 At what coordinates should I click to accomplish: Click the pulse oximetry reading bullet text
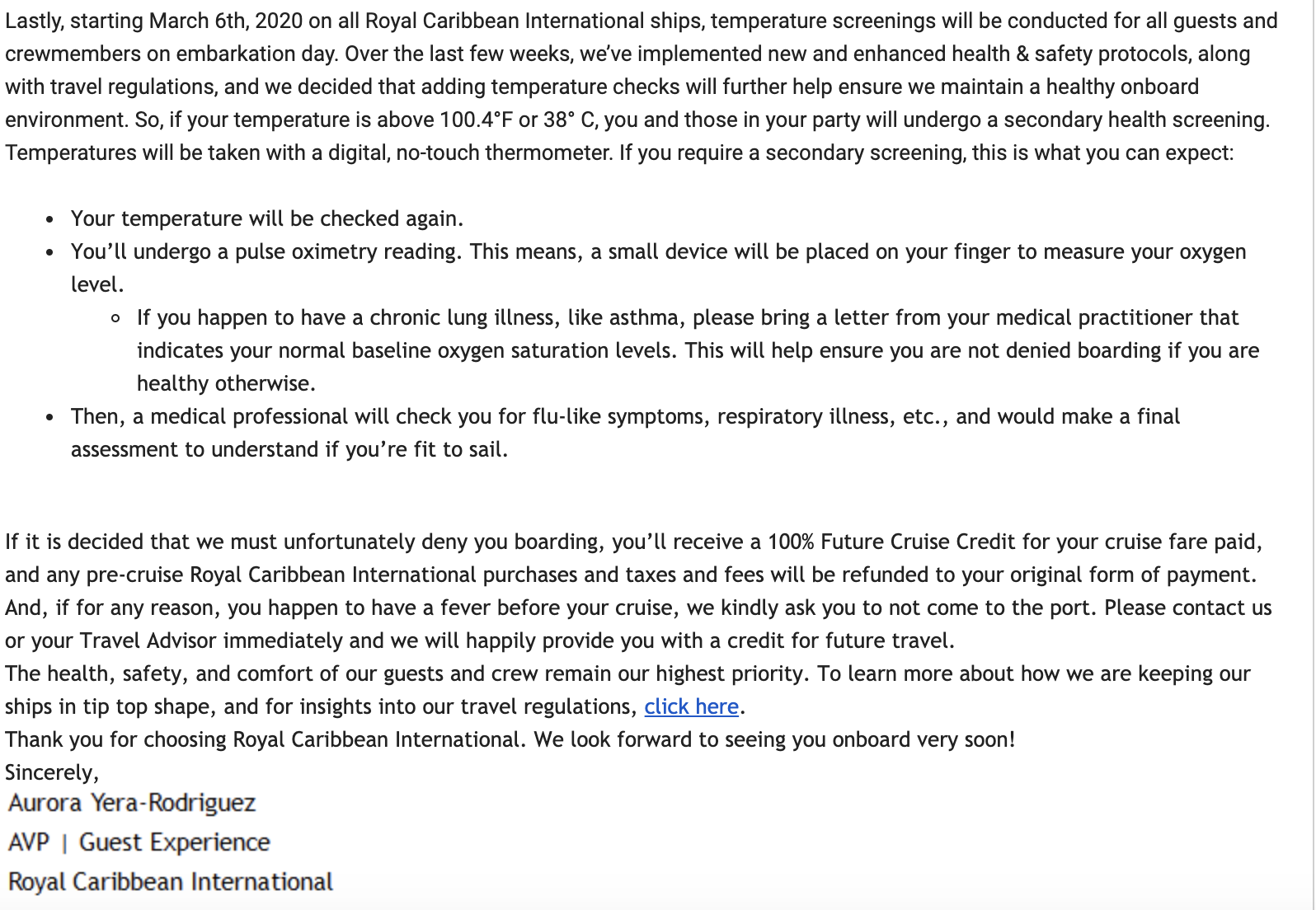click(658, 268)
